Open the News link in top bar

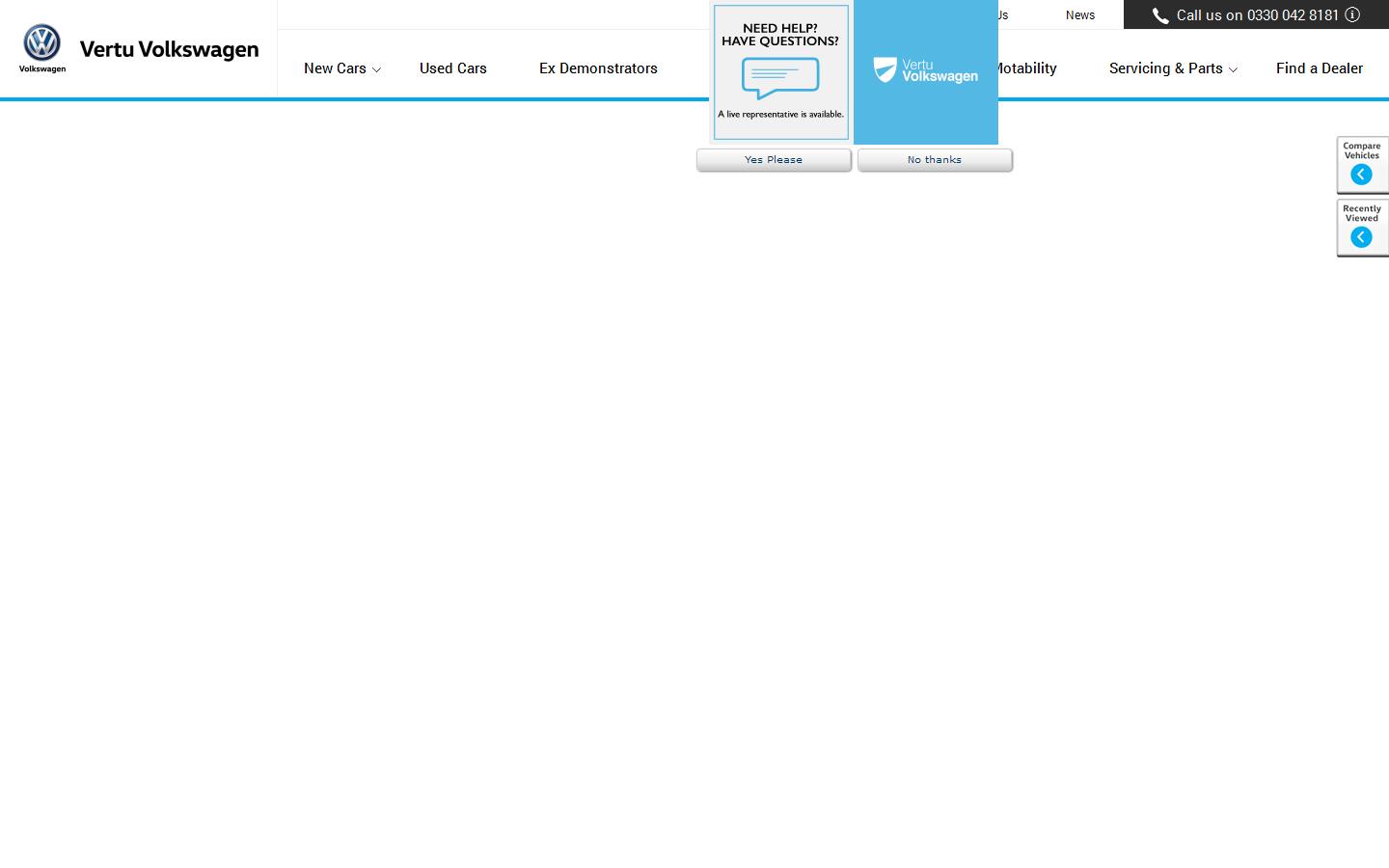coord(1079,15)
